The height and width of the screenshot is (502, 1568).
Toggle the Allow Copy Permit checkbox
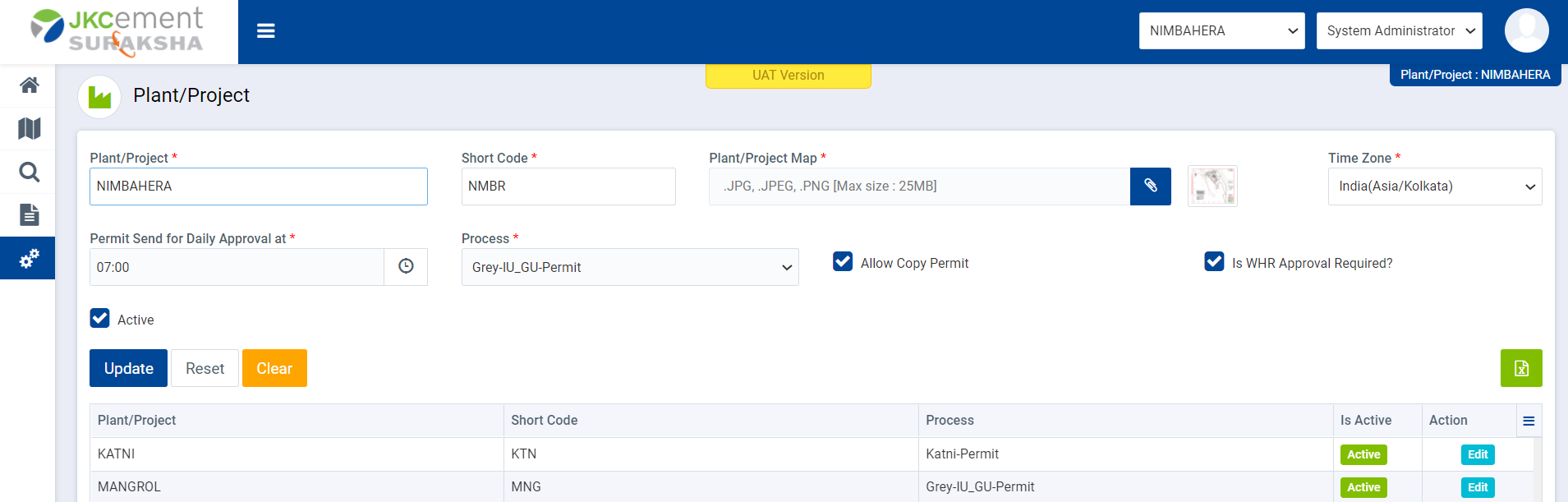click(843, 261)
